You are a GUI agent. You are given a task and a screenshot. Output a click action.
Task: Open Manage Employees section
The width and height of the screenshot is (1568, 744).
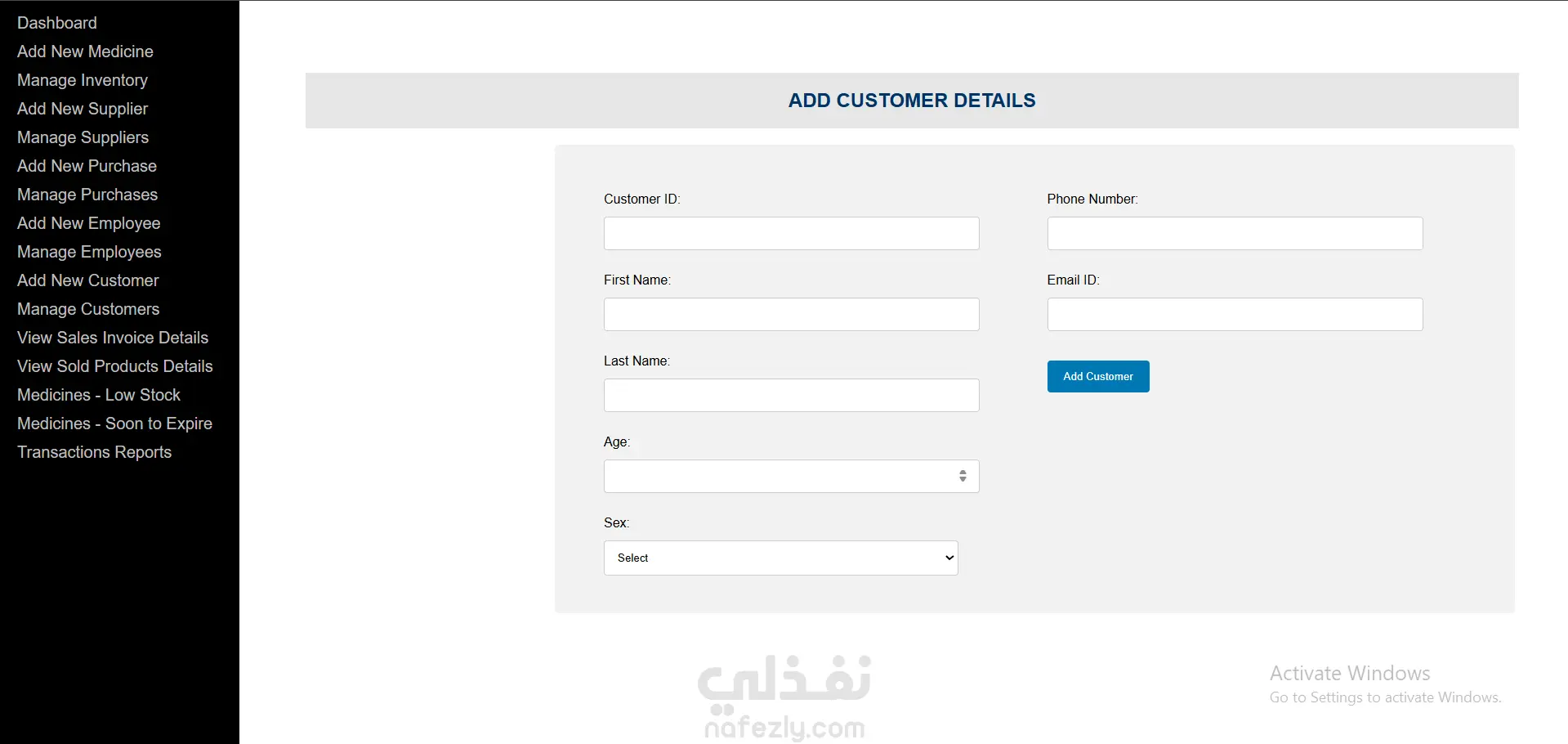[x=89, y=252]
